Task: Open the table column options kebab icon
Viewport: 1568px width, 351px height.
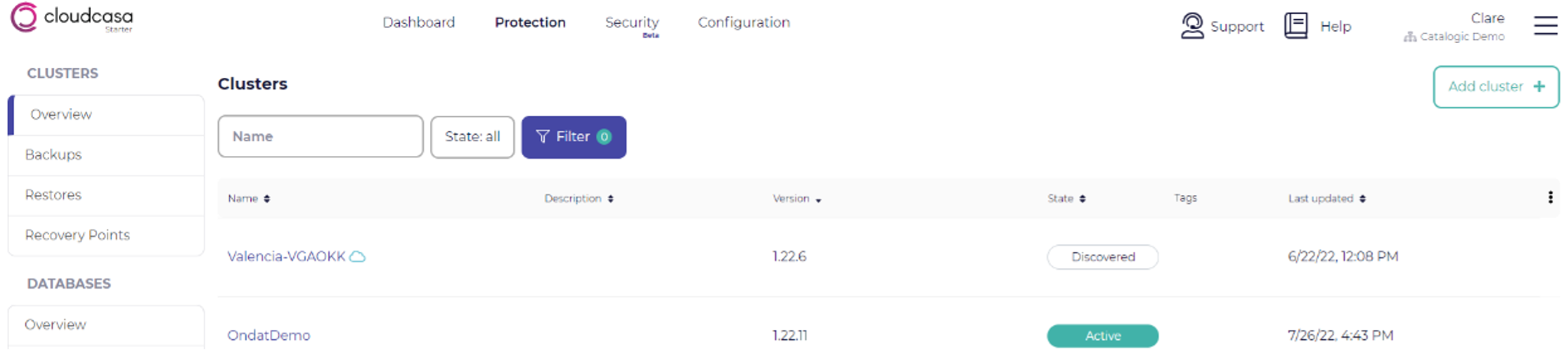Action: point(1550,198)
